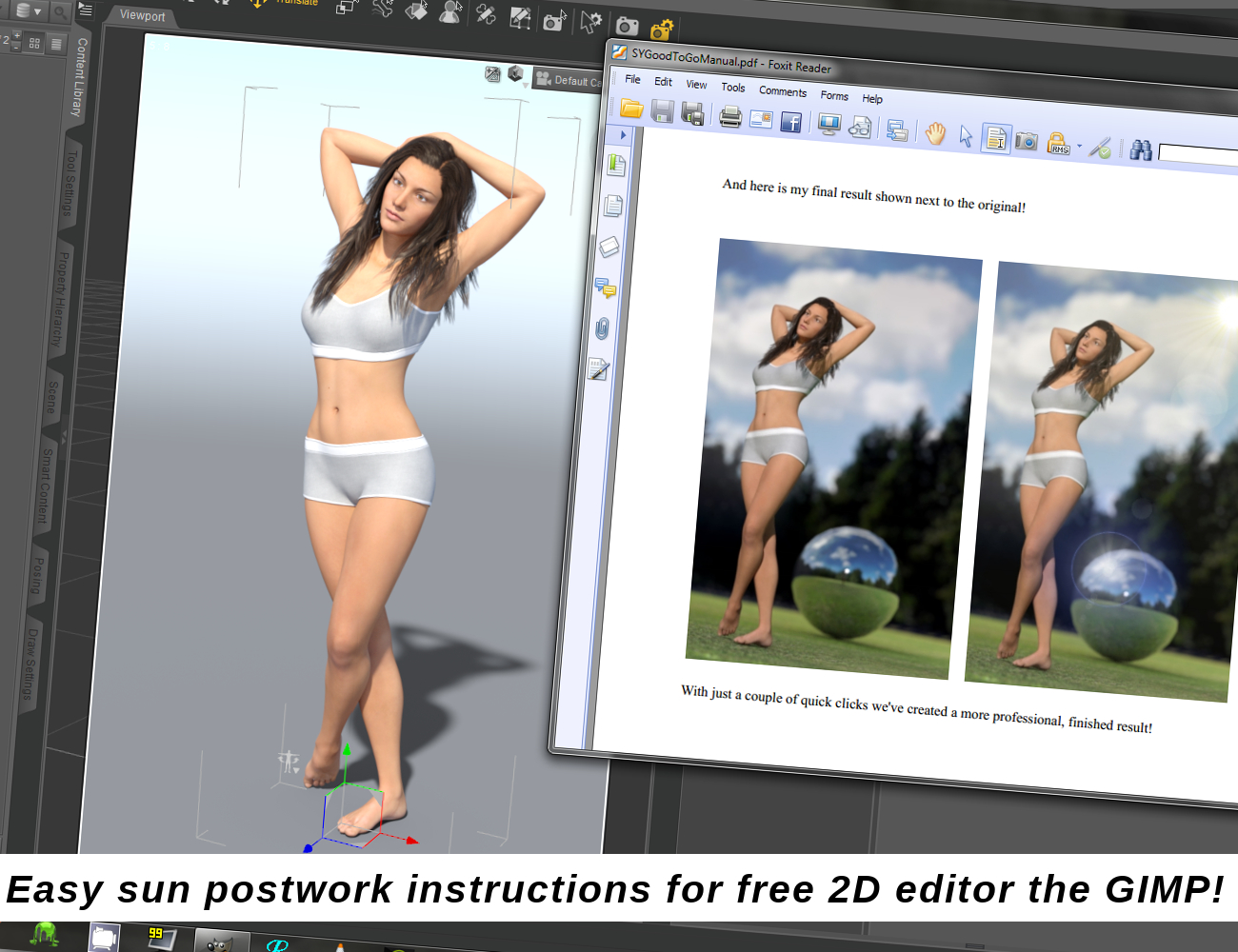Open the DAZ pane options menu icon
Viewport: 1238px width, 952px height.
[86, 10]
